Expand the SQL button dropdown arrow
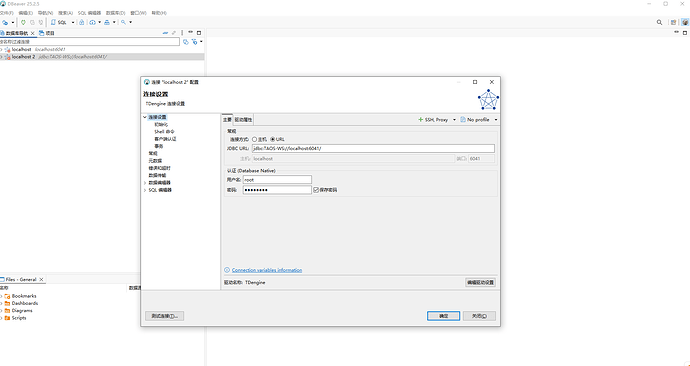Image resolution: width=690 pixels, height=366 pixels. [x=73, y=22]
